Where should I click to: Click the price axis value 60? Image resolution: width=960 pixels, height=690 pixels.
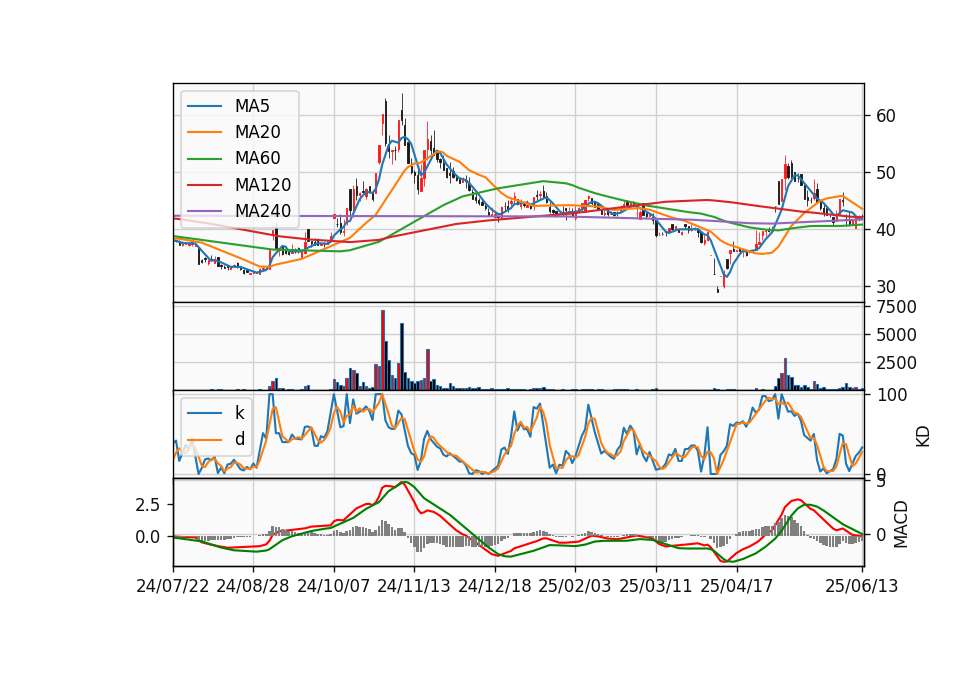(885, 116)
